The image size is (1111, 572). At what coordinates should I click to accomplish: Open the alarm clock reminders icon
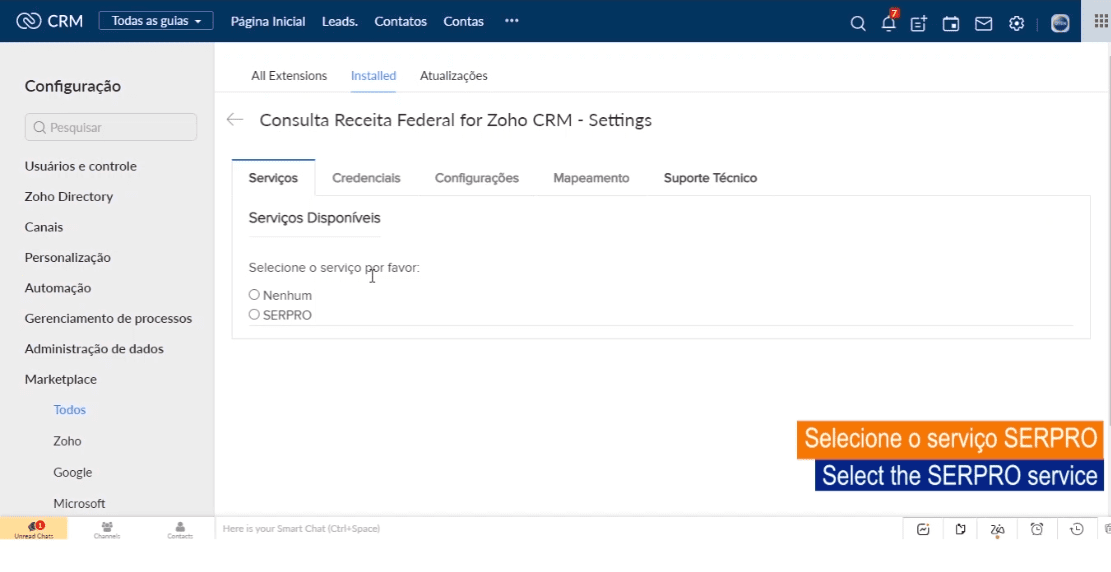(x=1037, y=529)
